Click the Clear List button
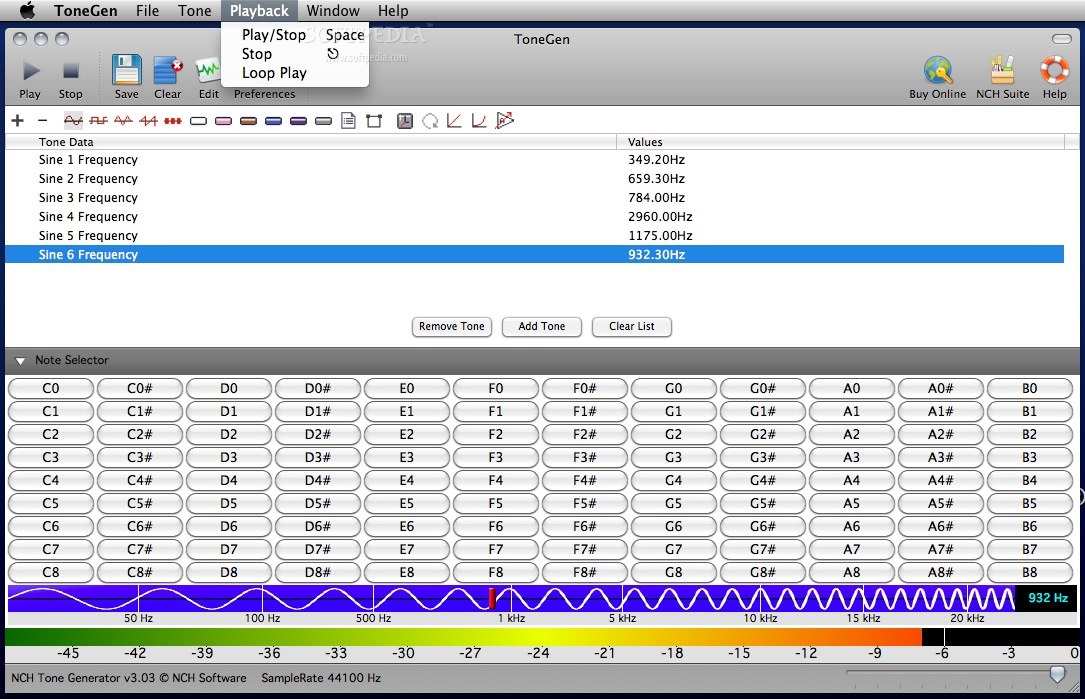Image resolution: width=1085 pixels, height=699 pixels. point(631,326)
